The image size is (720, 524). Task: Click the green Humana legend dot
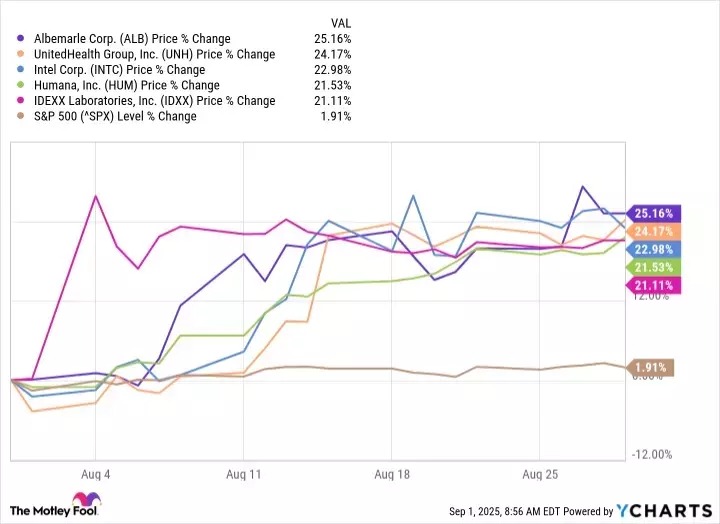click(22, 85)
